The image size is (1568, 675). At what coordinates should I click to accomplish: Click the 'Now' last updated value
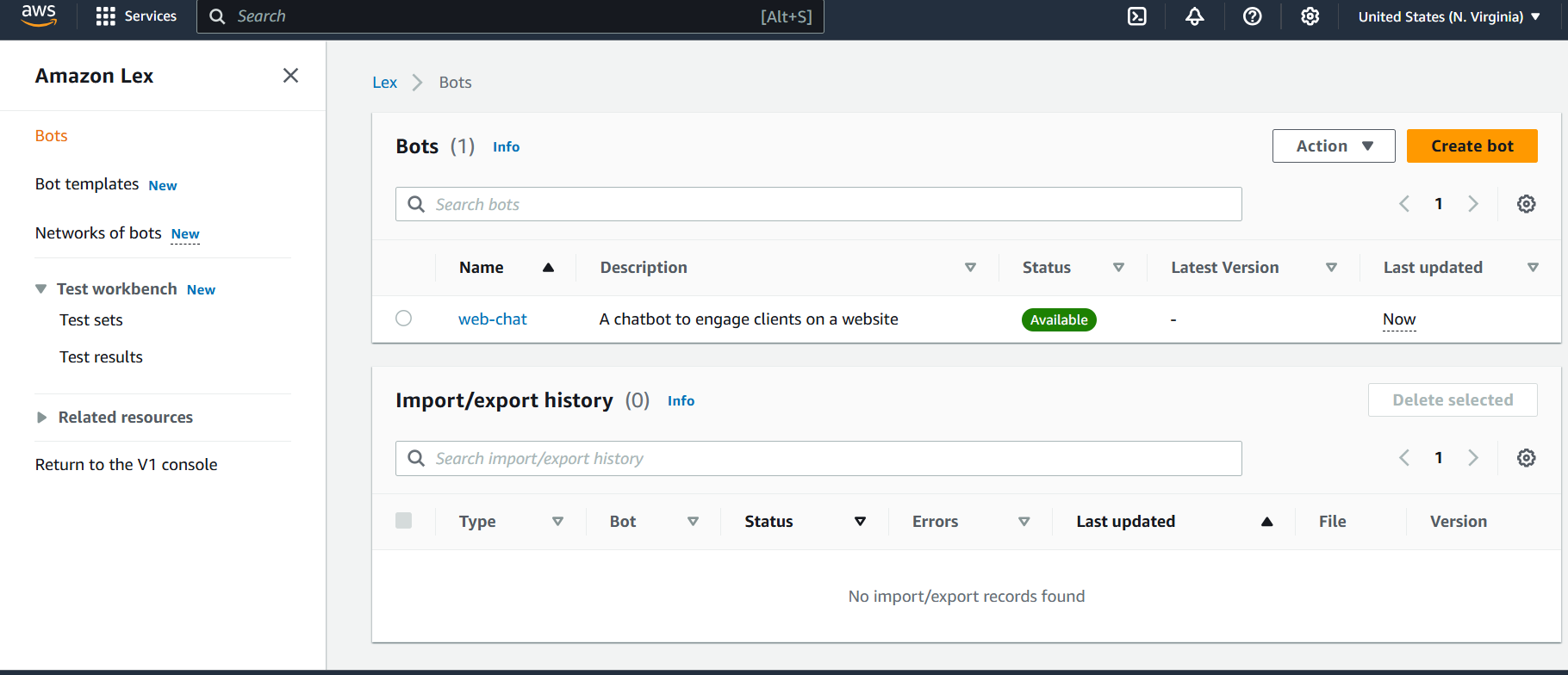[x=1399, y=319]
